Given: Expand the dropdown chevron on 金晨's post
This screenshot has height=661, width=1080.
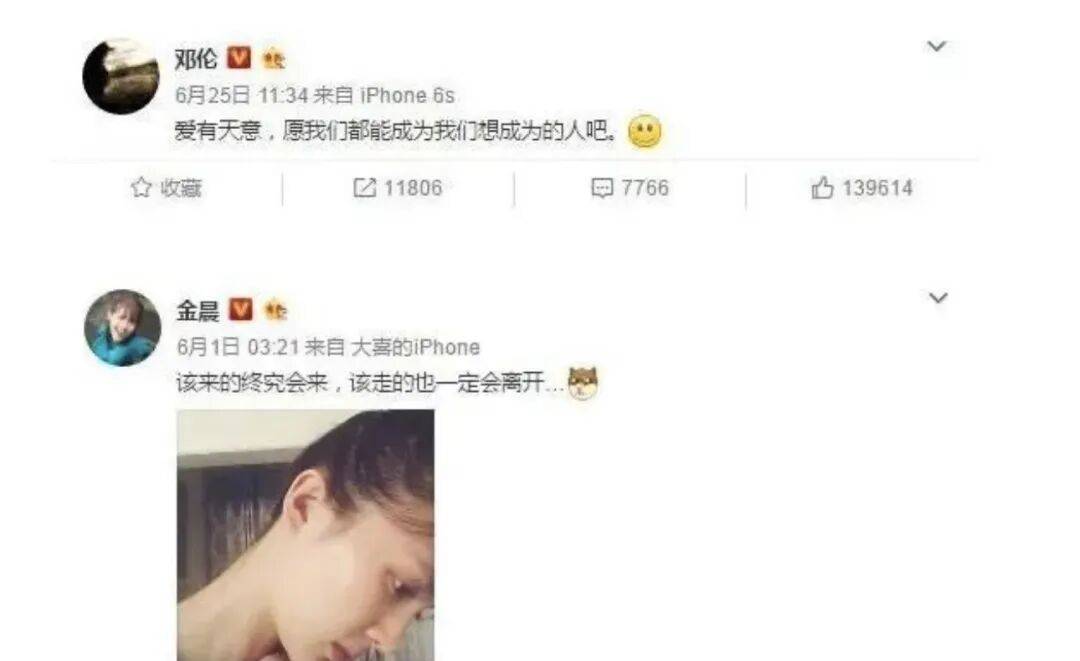Looking at the screenshot, I should click(938, 298).
